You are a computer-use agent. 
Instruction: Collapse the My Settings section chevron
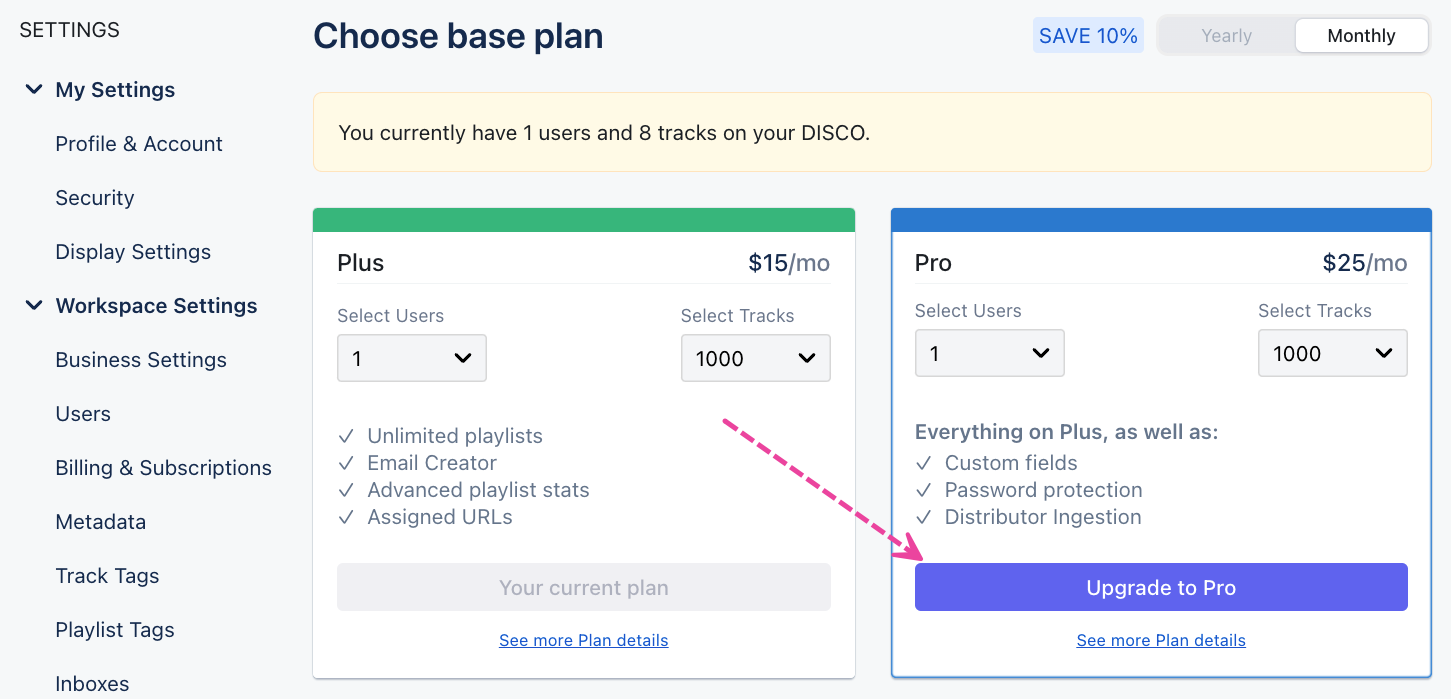34,90
